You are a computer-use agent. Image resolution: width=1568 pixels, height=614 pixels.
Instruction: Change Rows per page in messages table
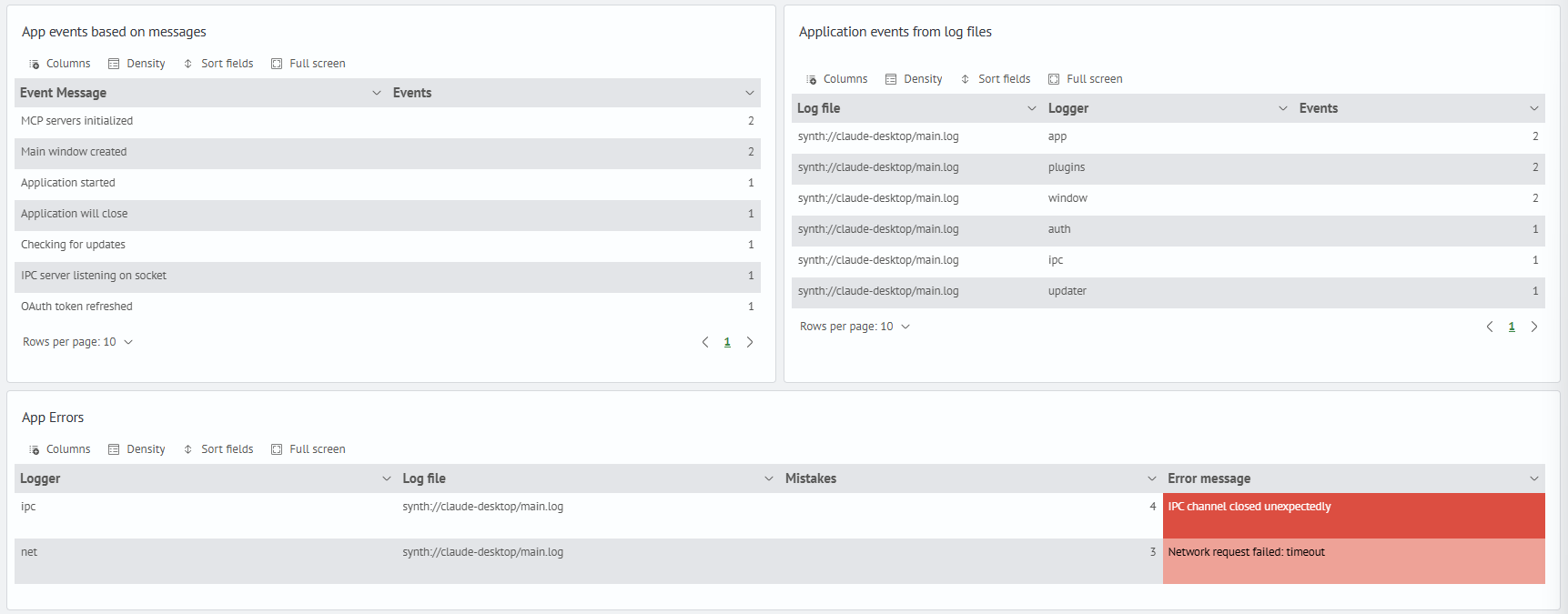(x=78, y=342)
